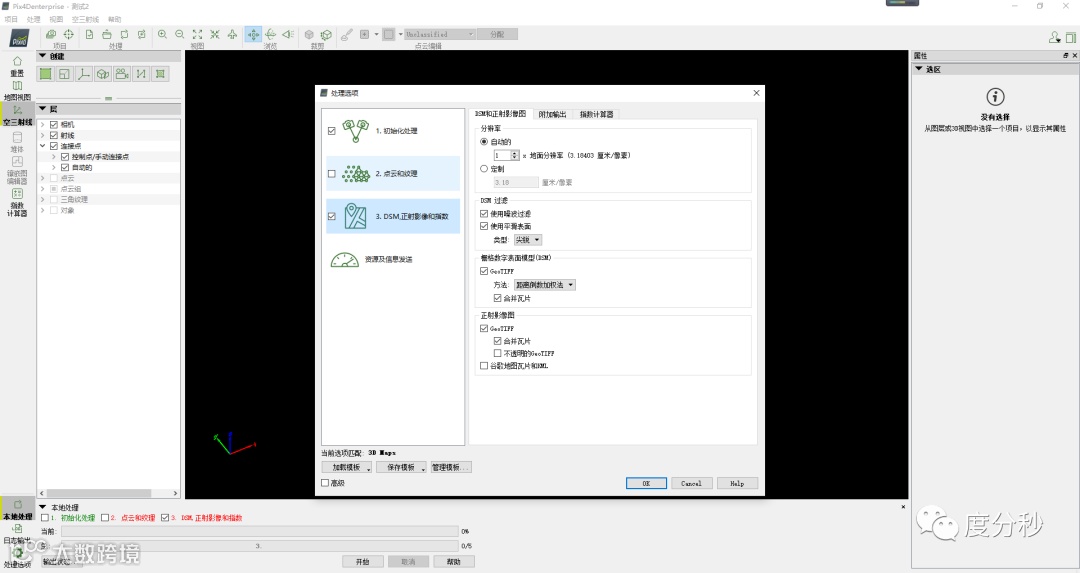Open the 项目 menu
Image resolution: width=1080 pixels, height=573 pixels.
(11, 19)
